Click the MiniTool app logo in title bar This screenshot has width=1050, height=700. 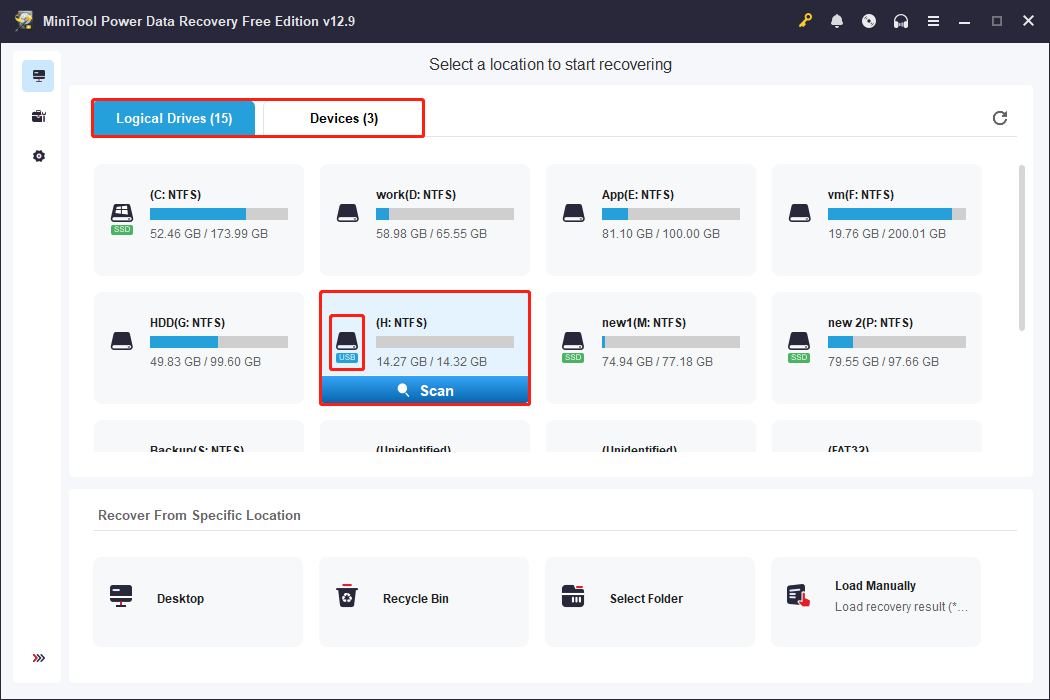(24, 21)
